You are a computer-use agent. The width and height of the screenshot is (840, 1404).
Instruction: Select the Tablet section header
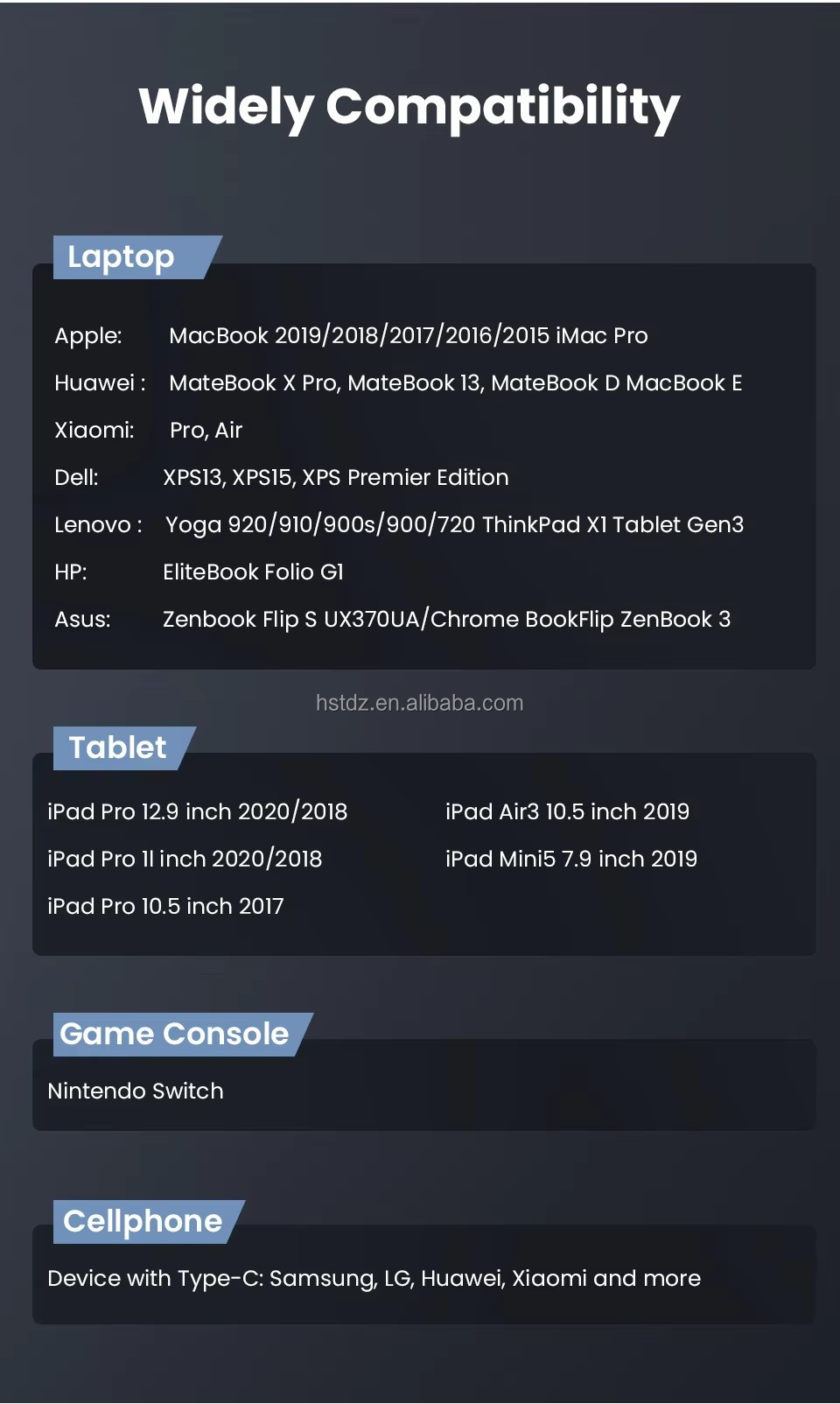click(118, 748)
